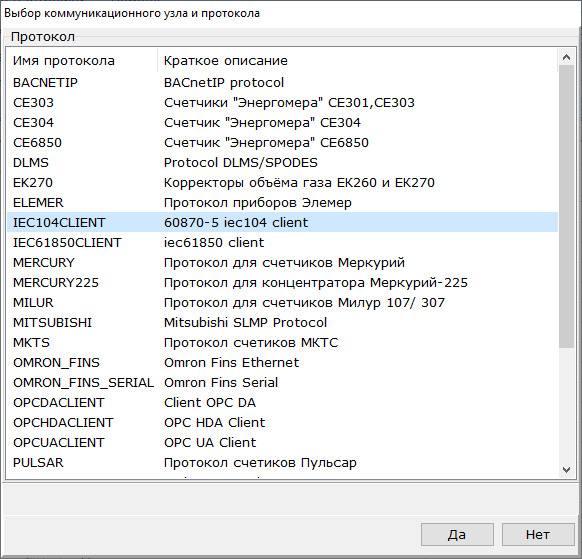
Task: Confirm selection with the Да button
Action: pos(457,534)
